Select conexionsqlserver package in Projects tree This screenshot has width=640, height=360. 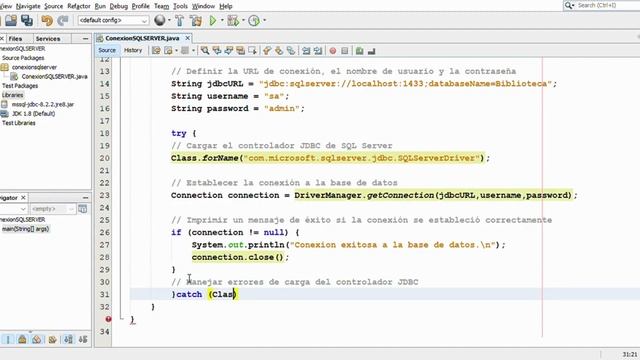point(34,67)
